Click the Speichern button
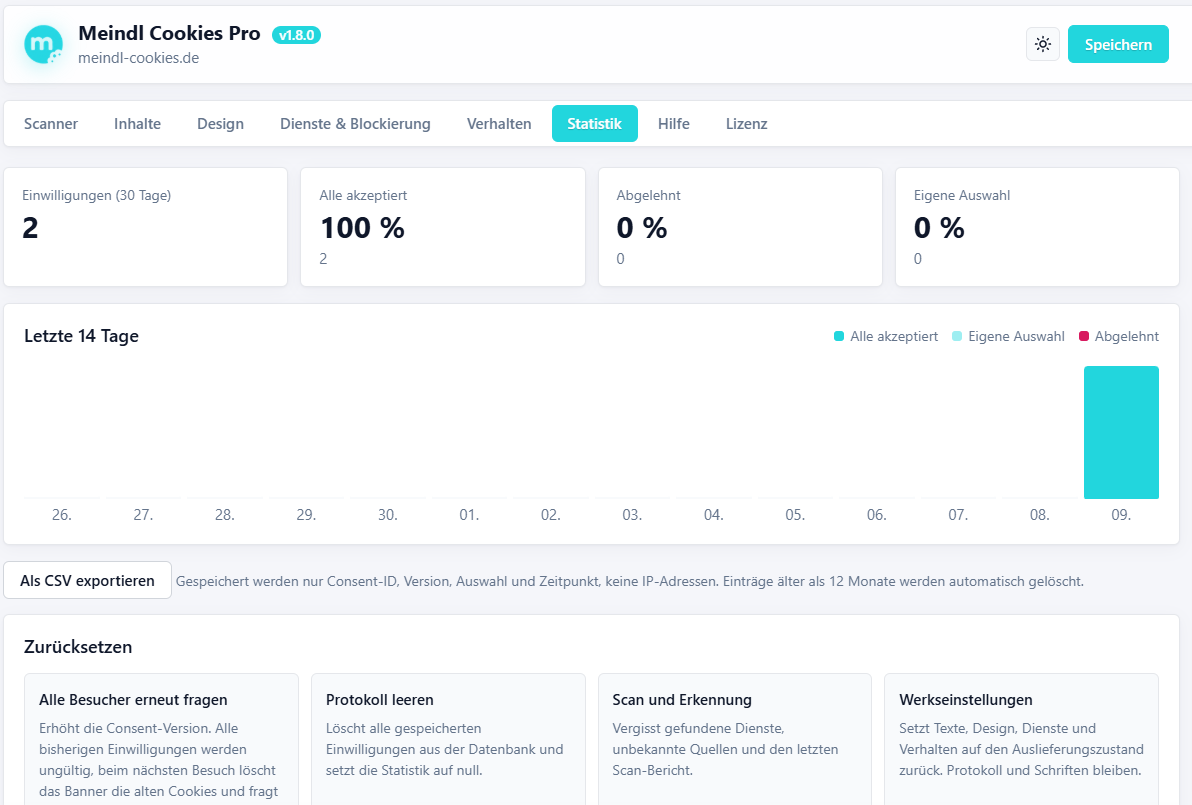 [1118, 44]
